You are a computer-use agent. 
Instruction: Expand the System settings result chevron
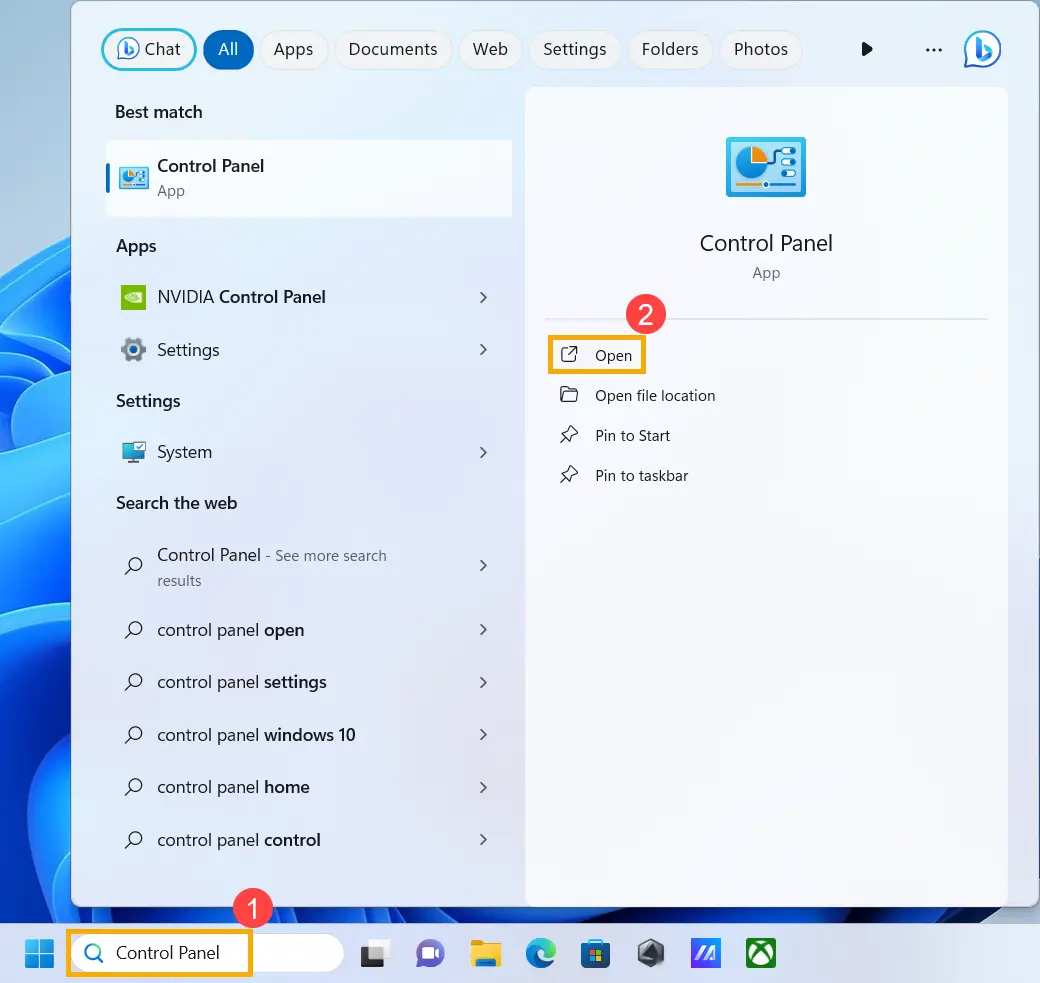(483, 452)
